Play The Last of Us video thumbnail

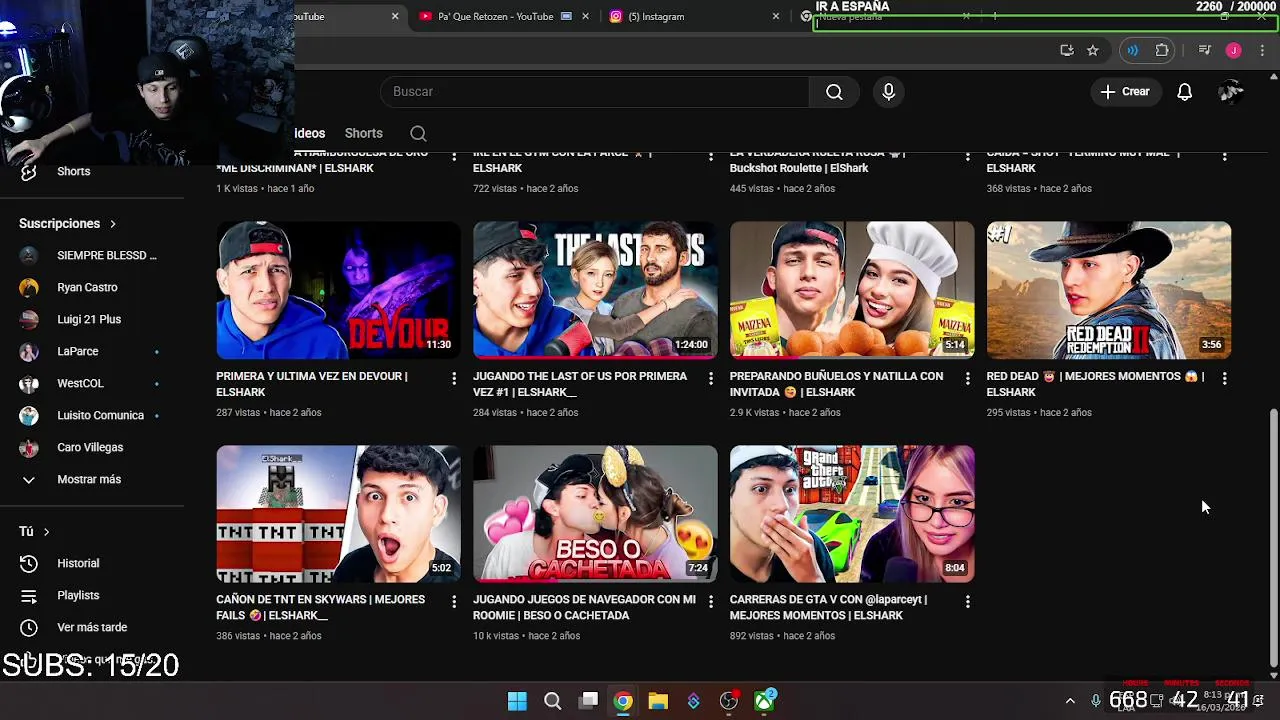coord(595,290)
